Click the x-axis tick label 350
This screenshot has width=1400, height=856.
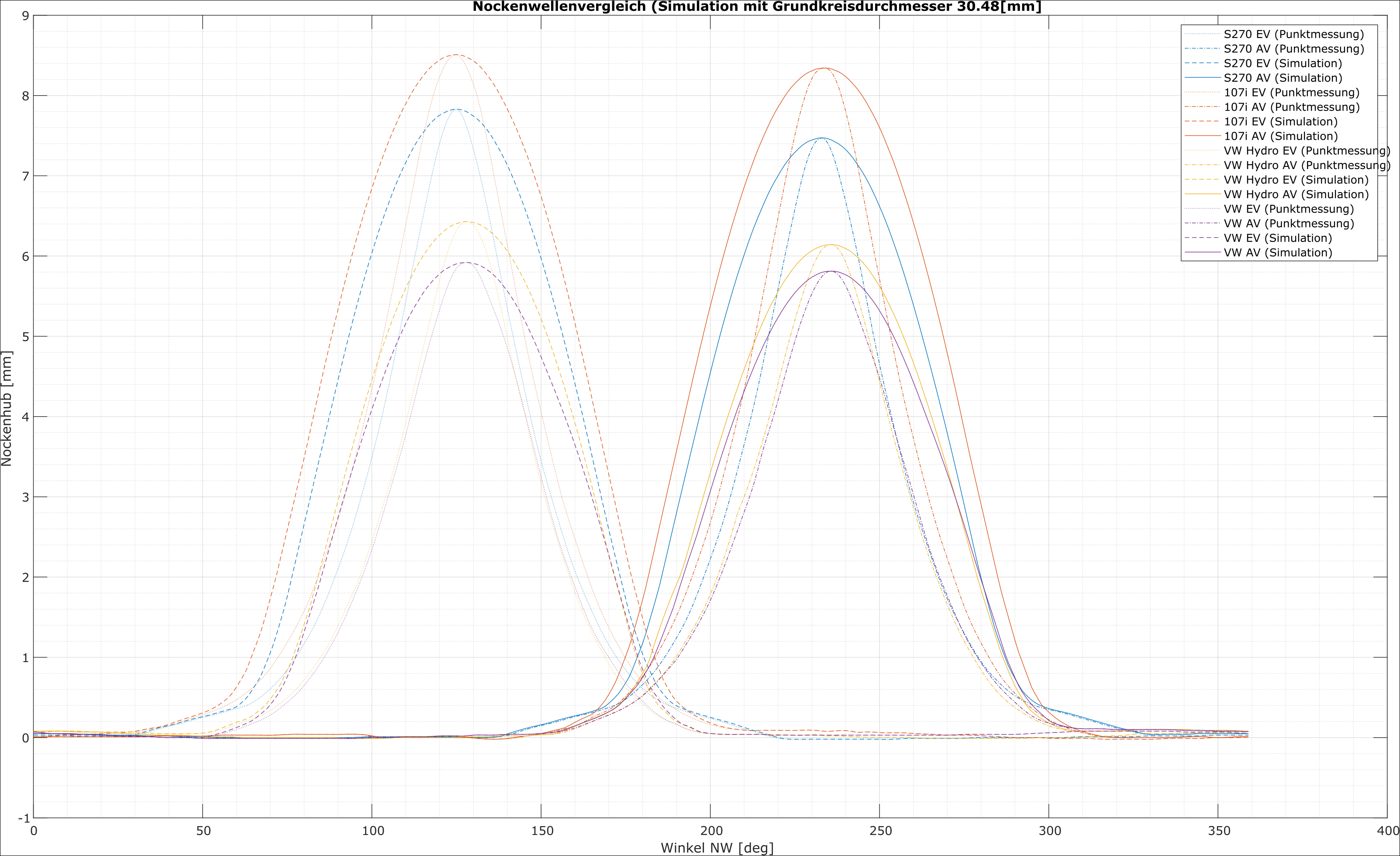coord(1219,831)
